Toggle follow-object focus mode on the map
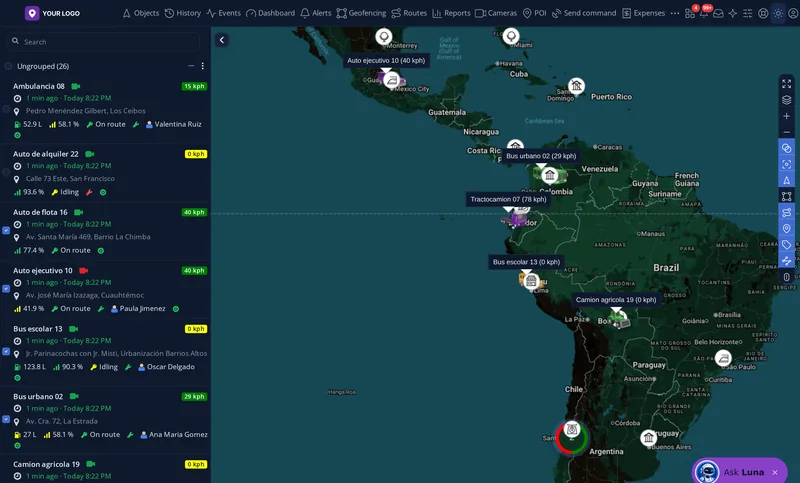This screenshot has height=483, width=800. (787, 164)
